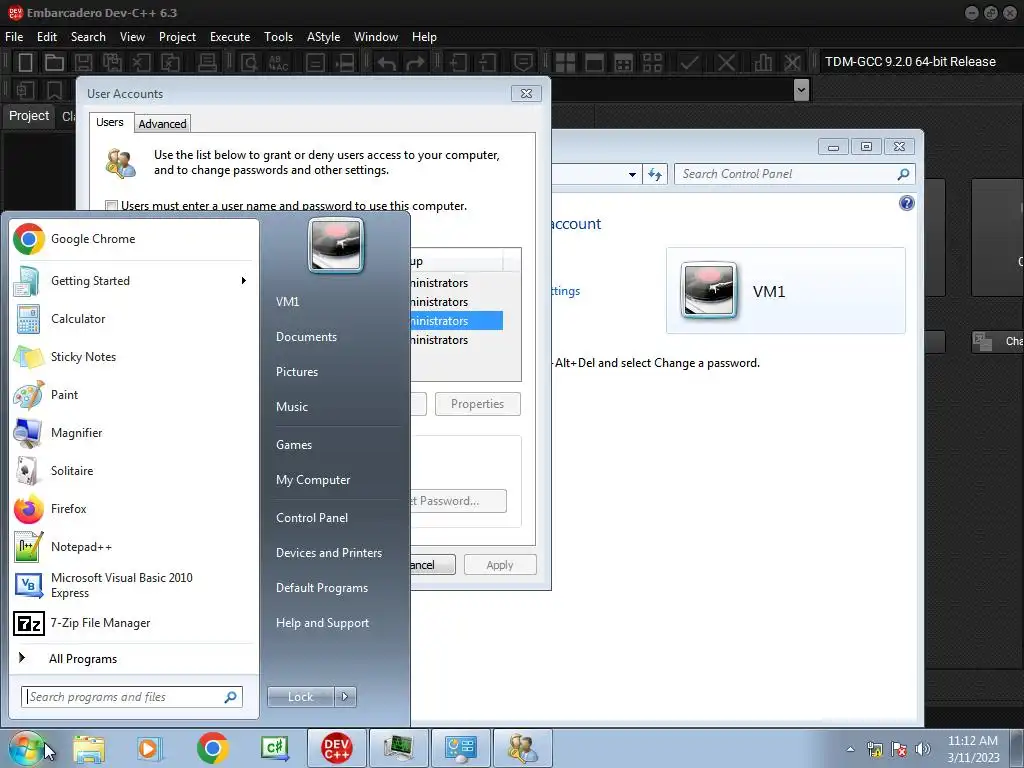Click the Stop Execution X icon
This screenshot has height=768, width=1024.
coord(726,63)
